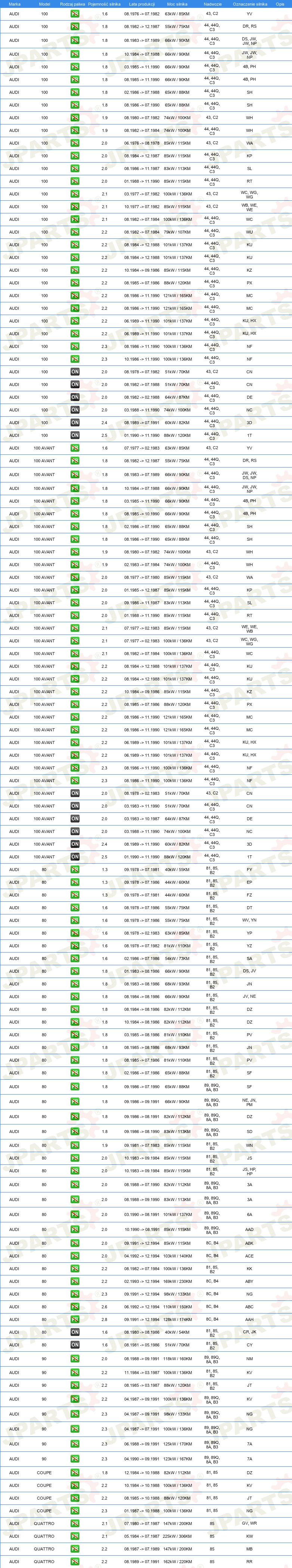Click the ON diesel icon in Audi 80 CY row
This screenshot has height=1568, width=292.
click(75, 1345)
